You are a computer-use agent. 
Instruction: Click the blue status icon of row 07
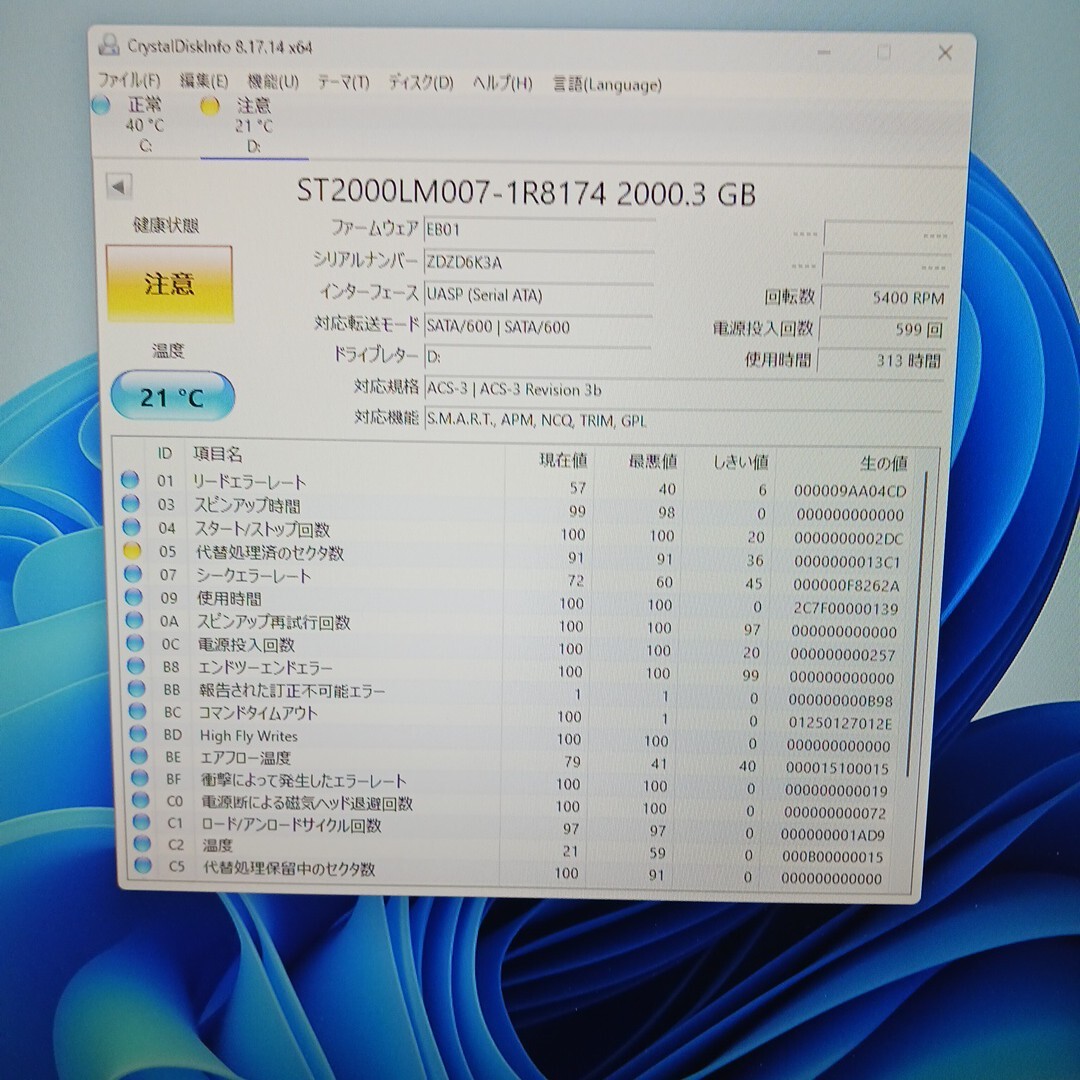(132, 574)
